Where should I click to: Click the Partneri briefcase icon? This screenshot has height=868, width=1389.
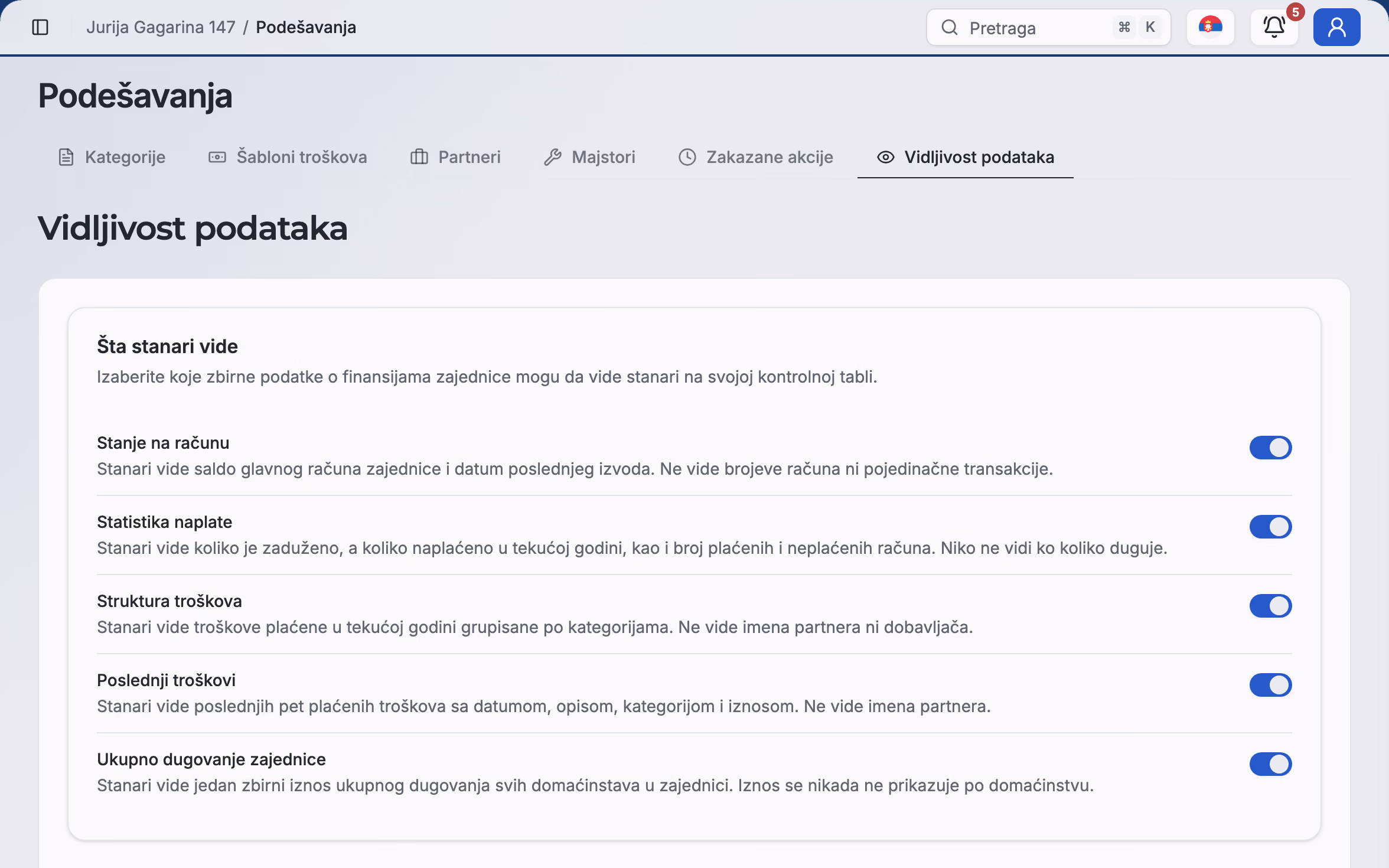[419, 157]
